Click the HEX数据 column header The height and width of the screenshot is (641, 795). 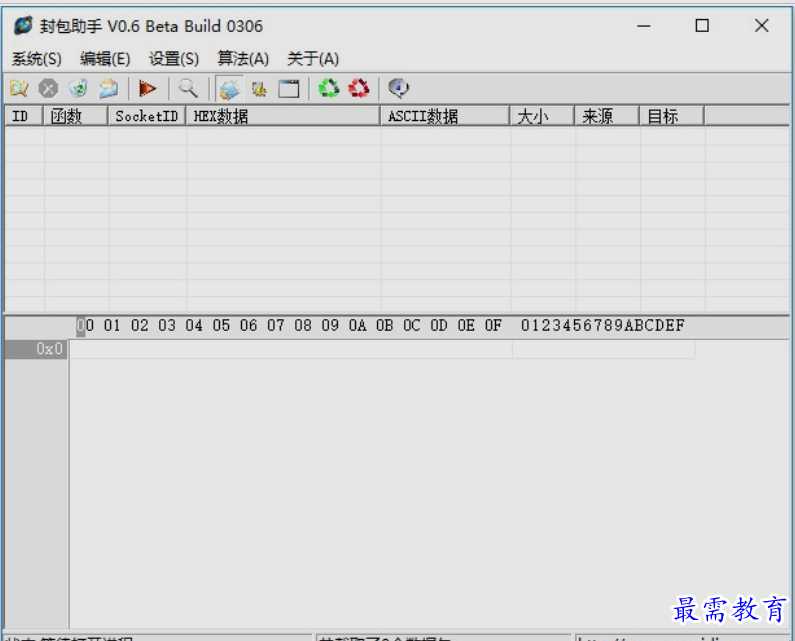click(283, 116)
